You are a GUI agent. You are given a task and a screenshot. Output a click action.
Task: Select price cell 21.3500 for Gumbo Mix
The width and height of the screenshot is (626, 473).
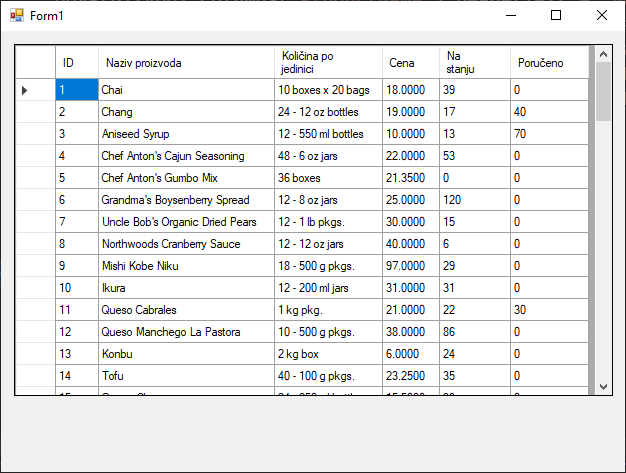[x=410, y=178]
